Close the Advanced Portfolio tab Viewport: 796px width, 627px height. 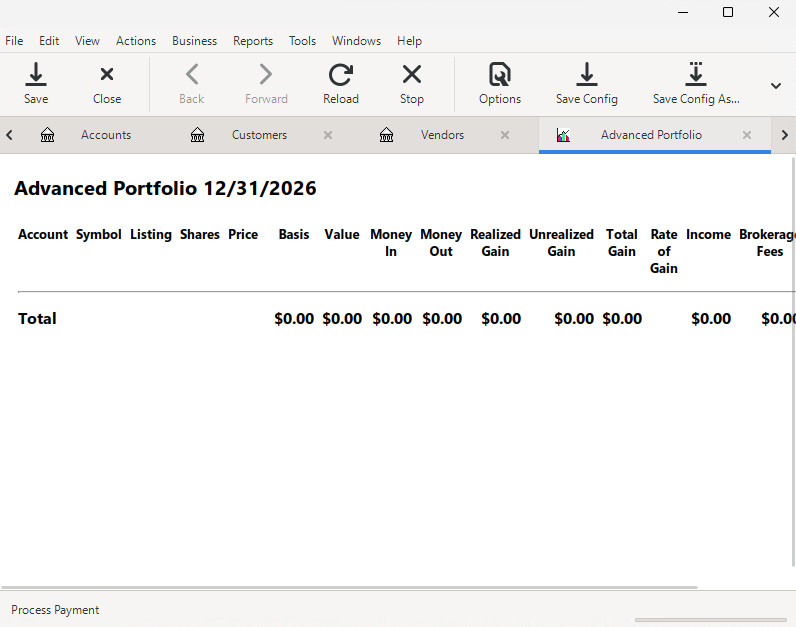click(x=747, y=135)
